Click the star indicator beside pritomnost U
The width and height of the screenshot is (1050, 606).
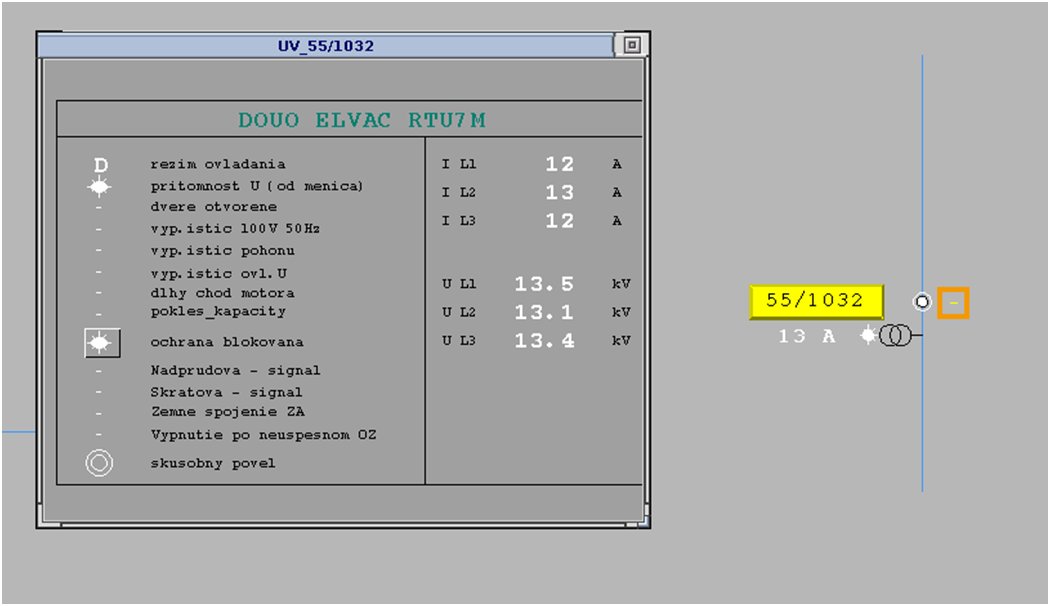tap(99, 187)
